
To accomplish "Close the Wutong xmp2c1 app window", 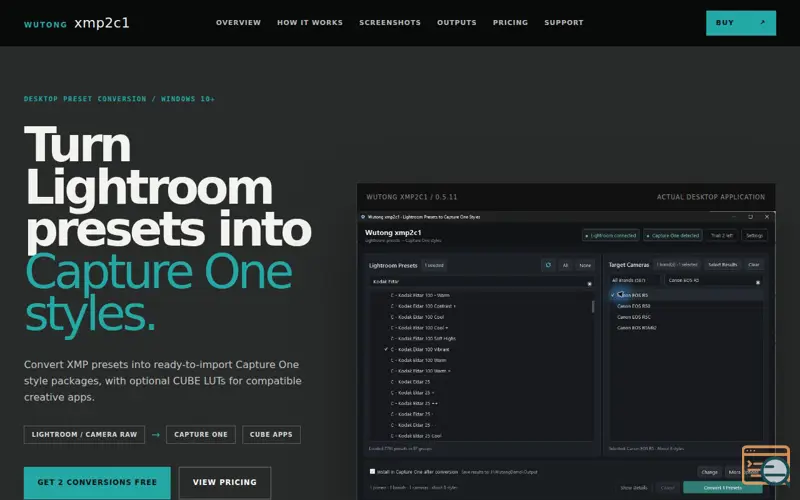I will tap(766, 217).
